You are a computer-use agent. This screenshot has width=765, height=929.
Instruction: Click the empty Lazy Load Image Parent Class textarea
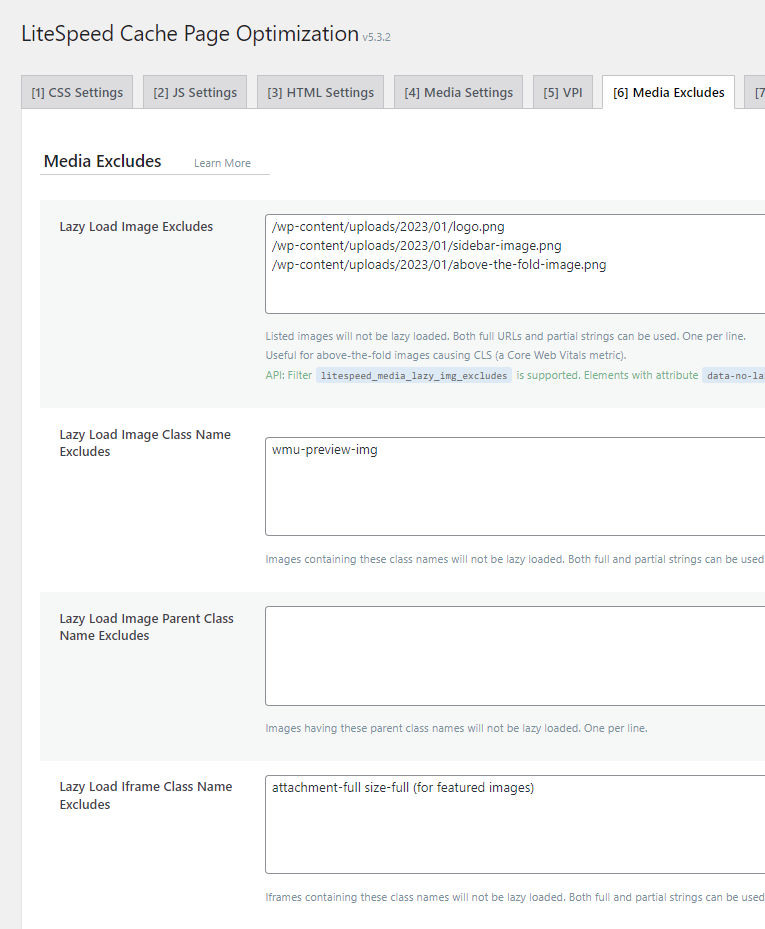(515, 656)
